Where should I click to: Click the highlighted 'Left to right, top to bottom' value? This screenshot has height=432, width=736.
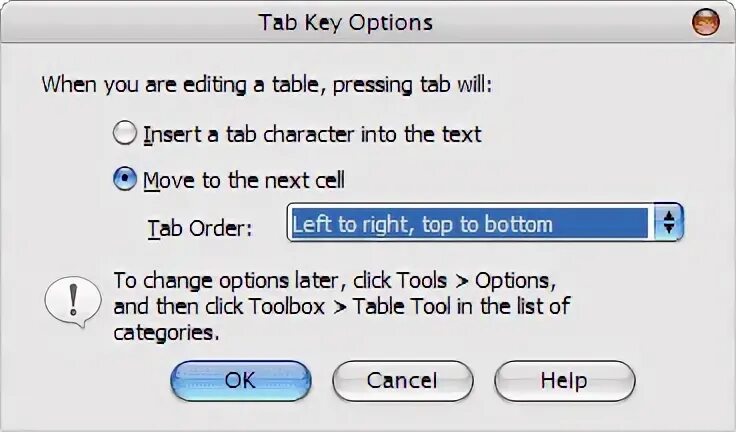pos(422,224)
